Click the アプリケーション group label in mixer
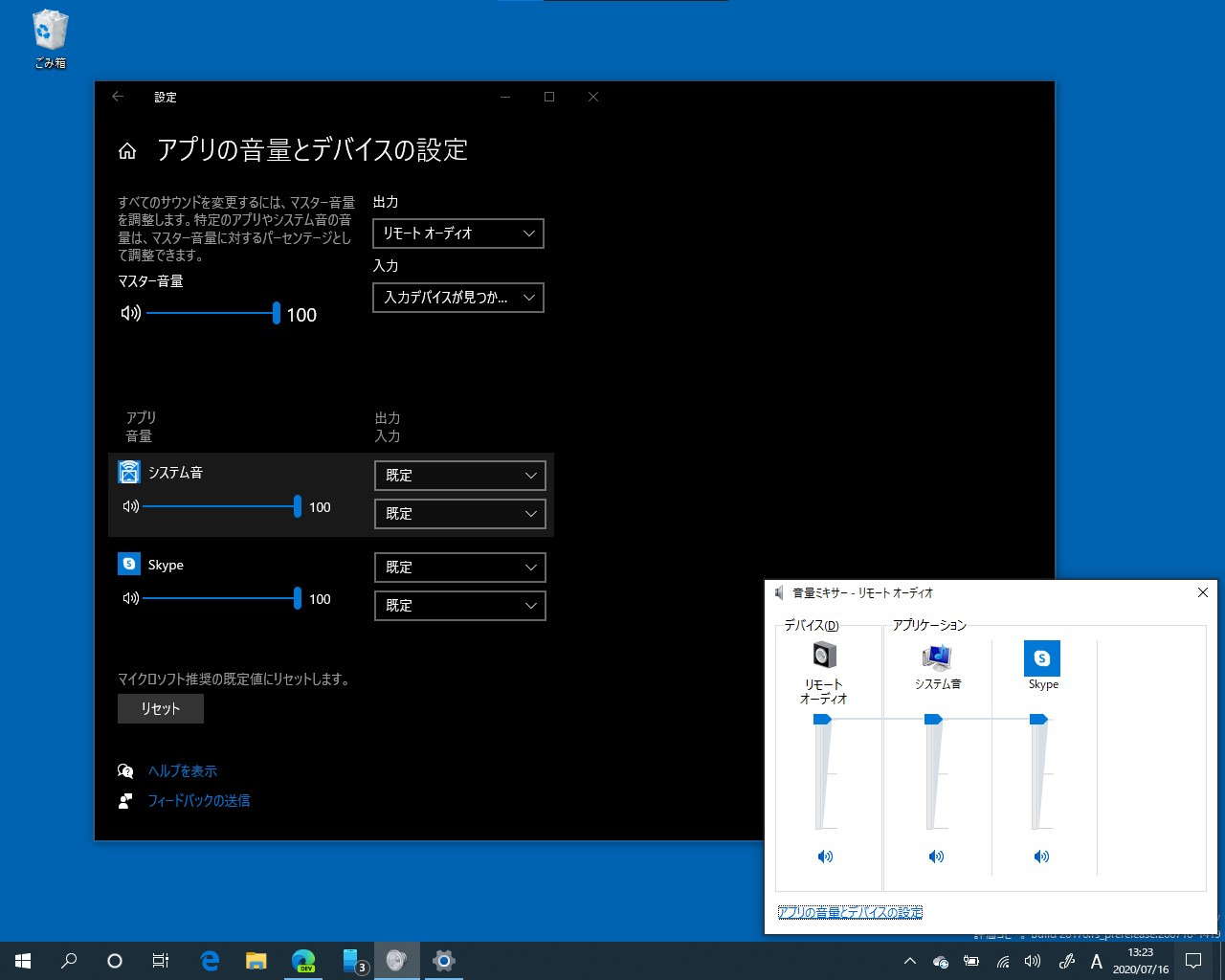This screenshot has height=980, width=1225. pos(929,625)
